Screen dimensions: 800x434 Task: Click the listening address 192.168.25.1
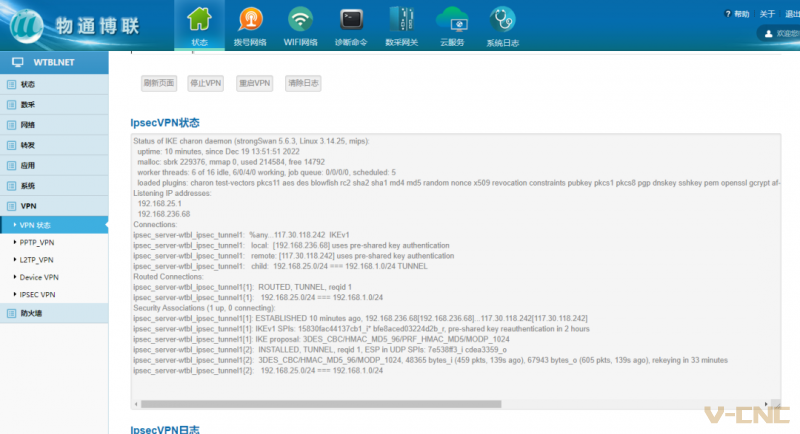pyautogui.click(x=159, y=203)
